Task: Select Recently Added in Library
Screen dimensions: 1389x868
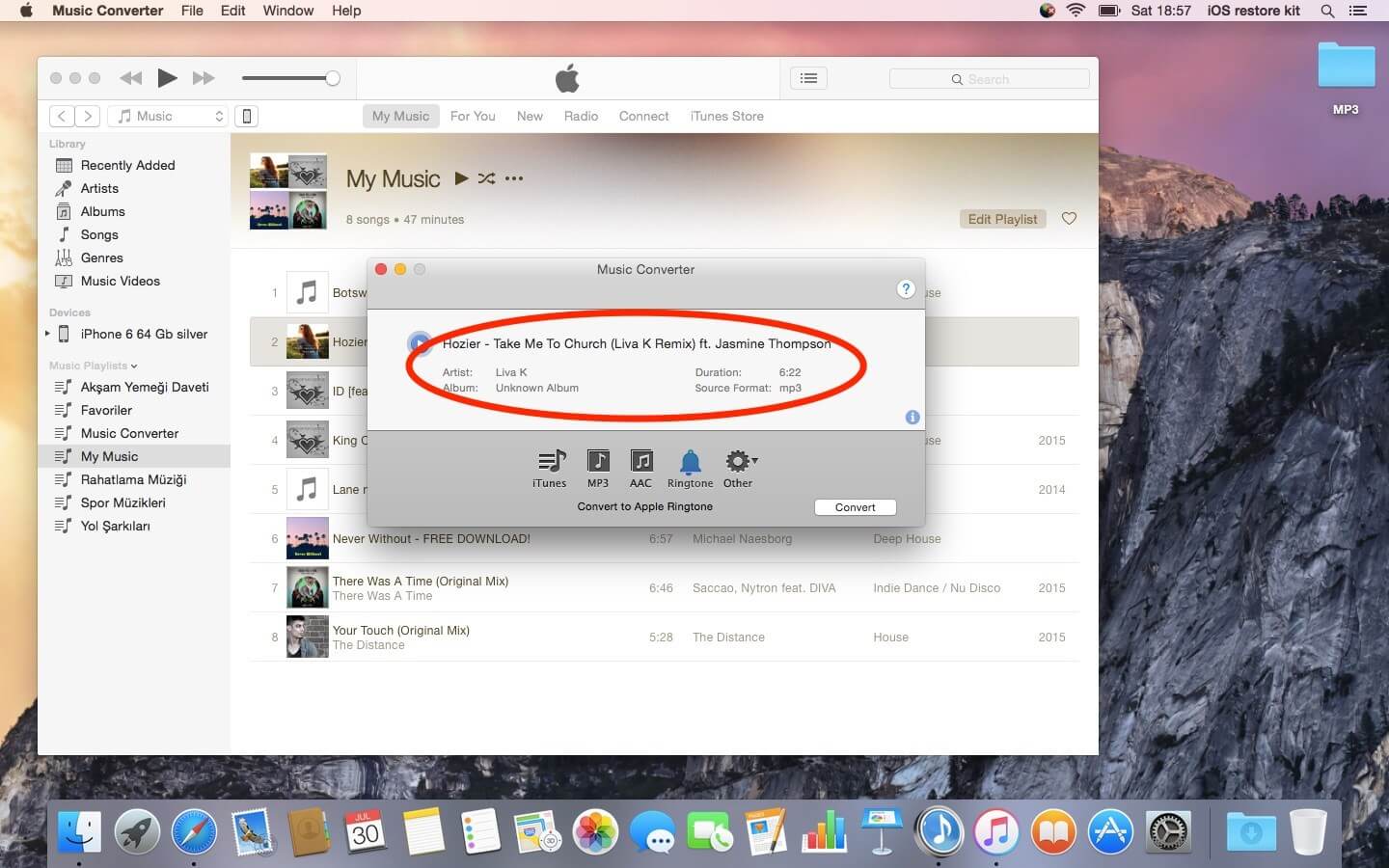Action: pos(134,165)
